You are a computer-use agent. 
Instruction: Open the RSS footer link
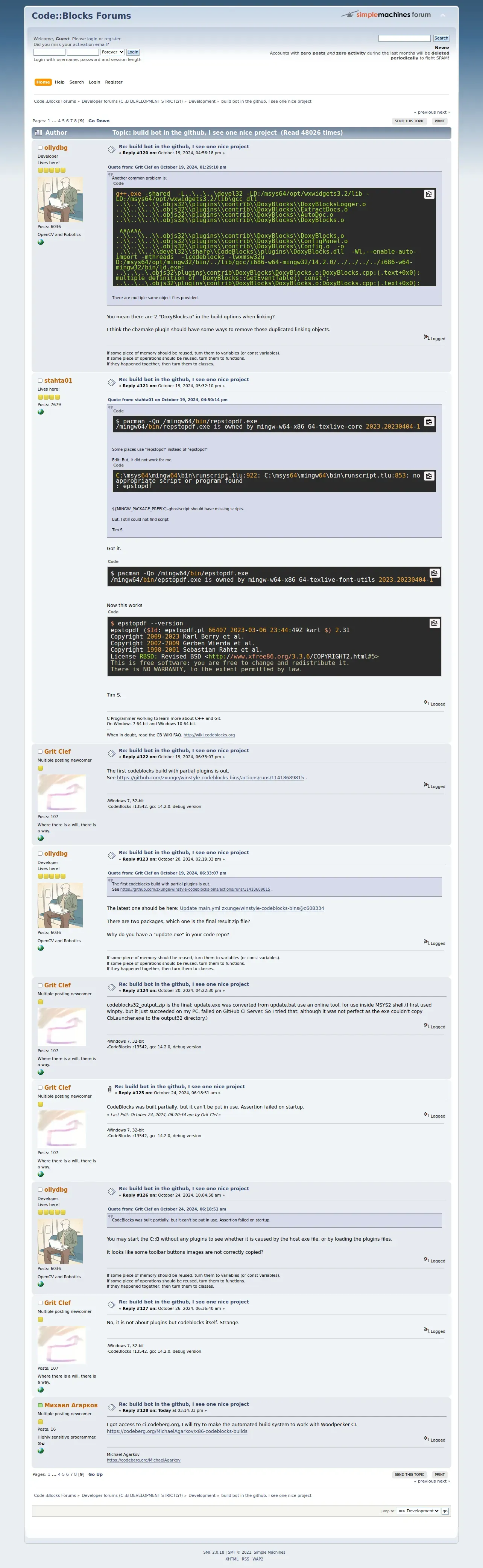[245, 1559]
